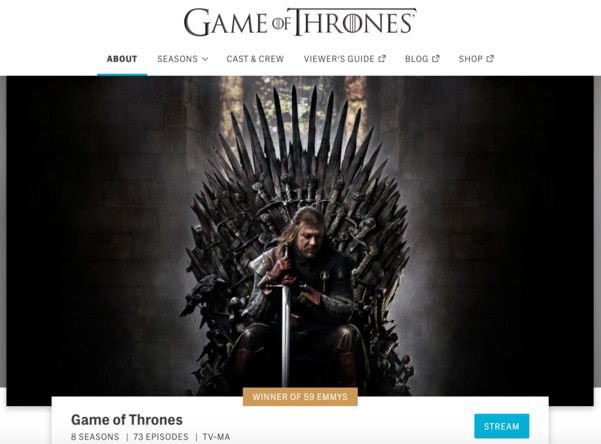601x444 pixels.
Task: Click the 73 Episodes label
Action: pyautogui.click(x=161, y=437)
